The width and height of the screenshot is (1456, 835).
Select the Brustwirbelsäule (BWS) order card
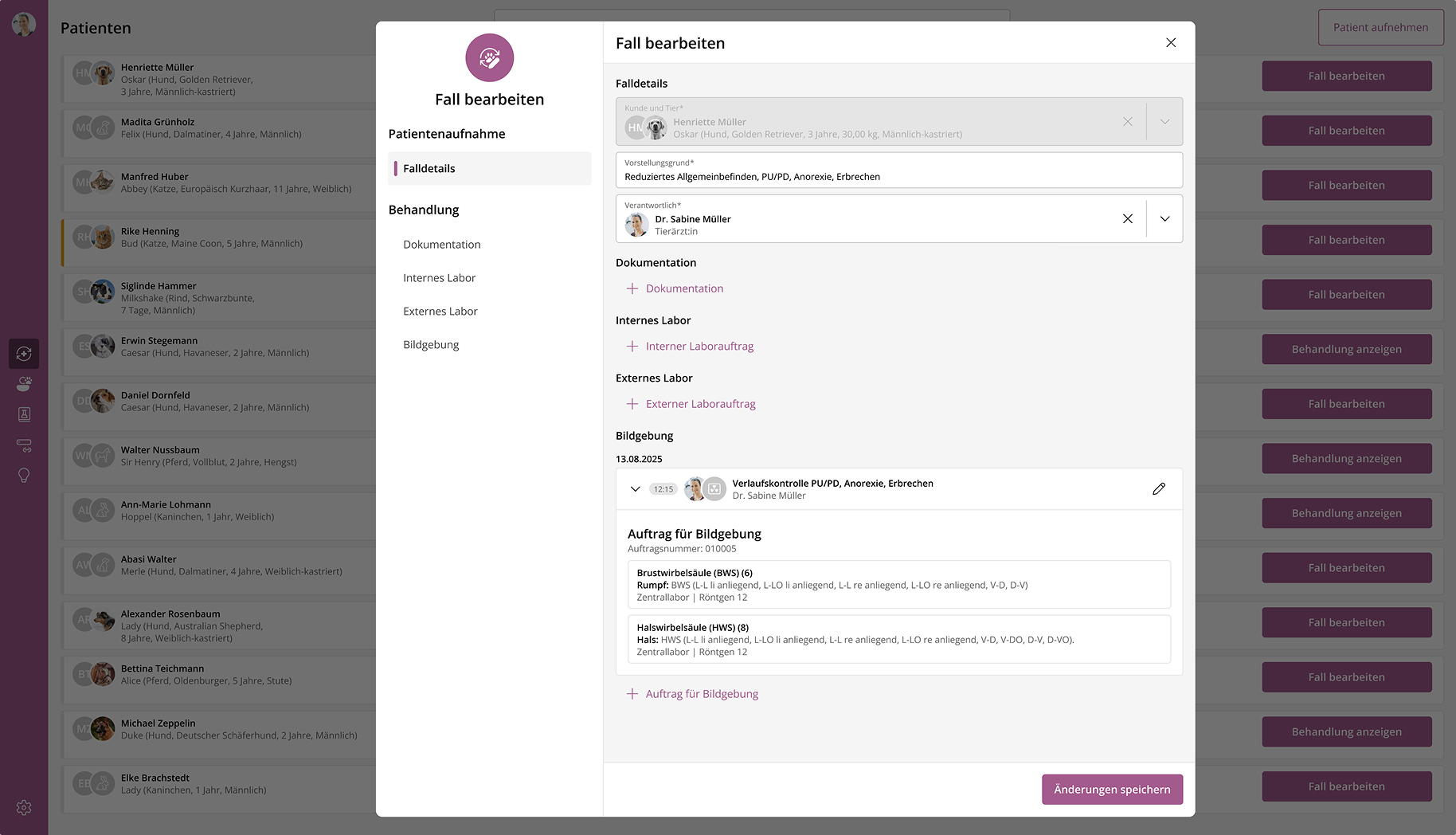(x=899, y=585)
